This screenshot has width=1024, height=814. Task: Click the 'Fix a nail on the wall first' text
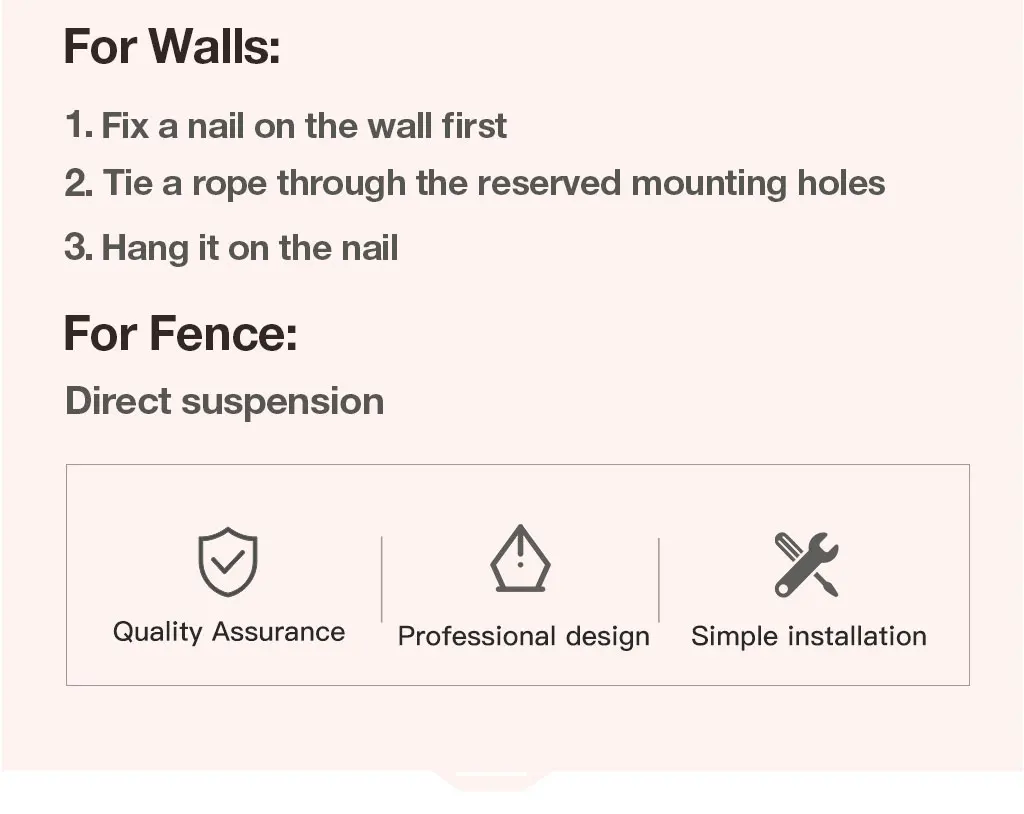tap(304, 126)
